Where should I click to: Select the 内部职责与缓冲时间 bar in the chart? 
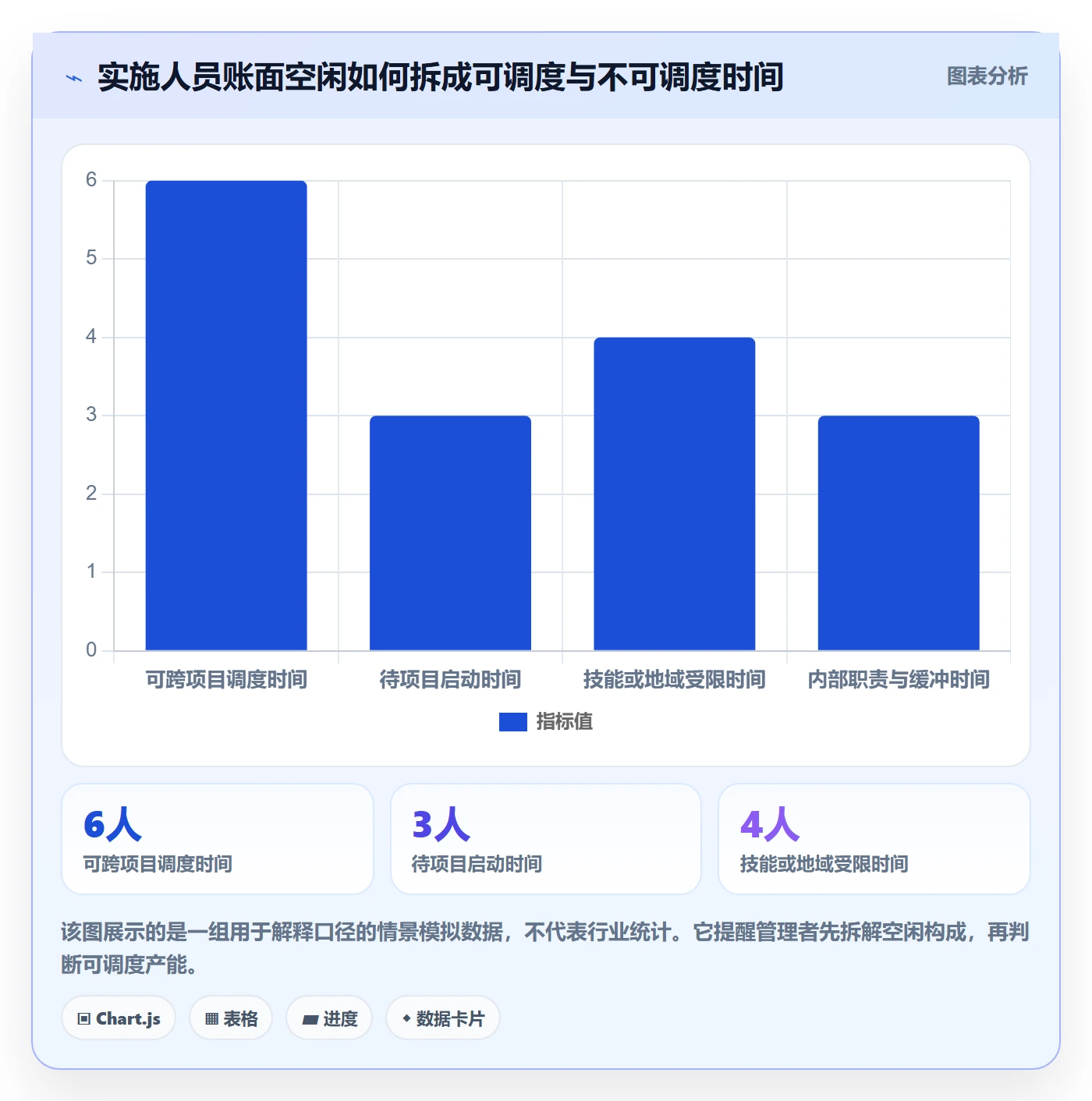(x=899, y=533)
